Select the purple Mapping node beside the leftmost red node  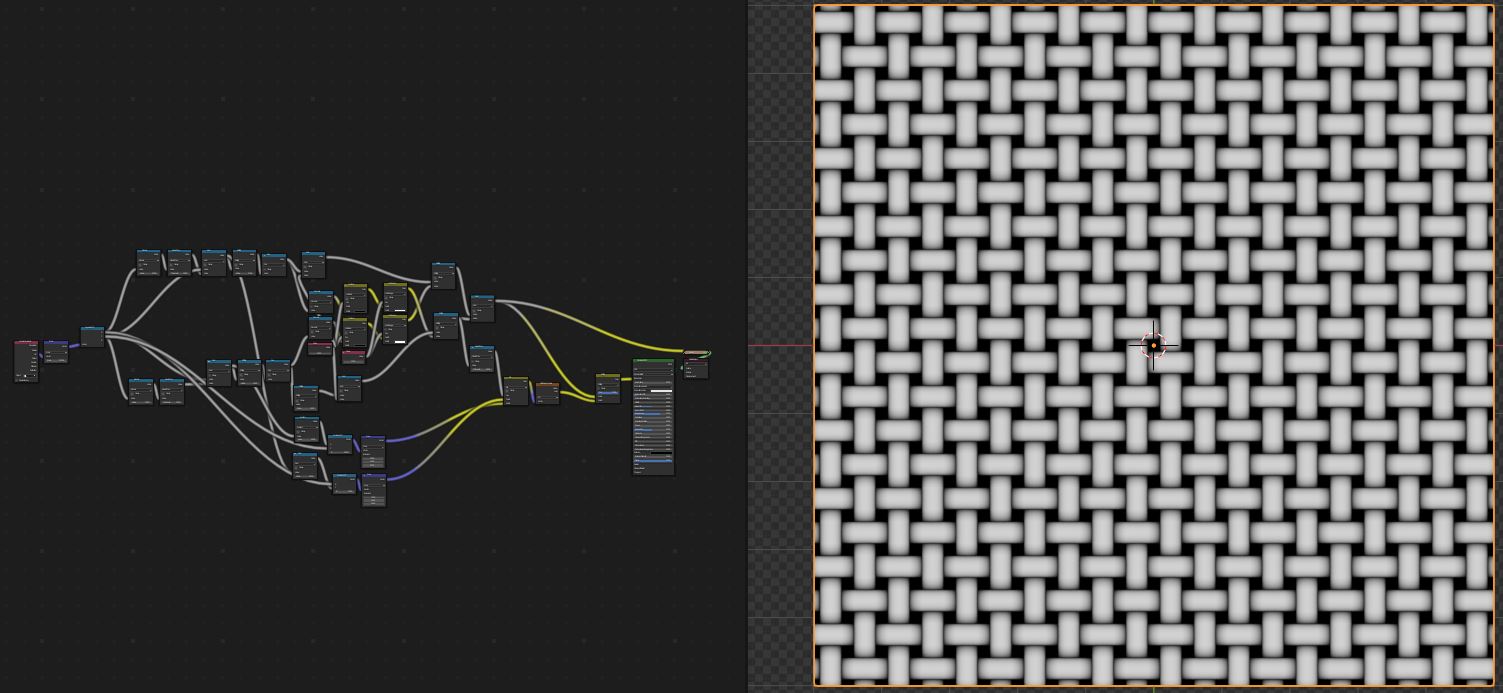(56, 352)
